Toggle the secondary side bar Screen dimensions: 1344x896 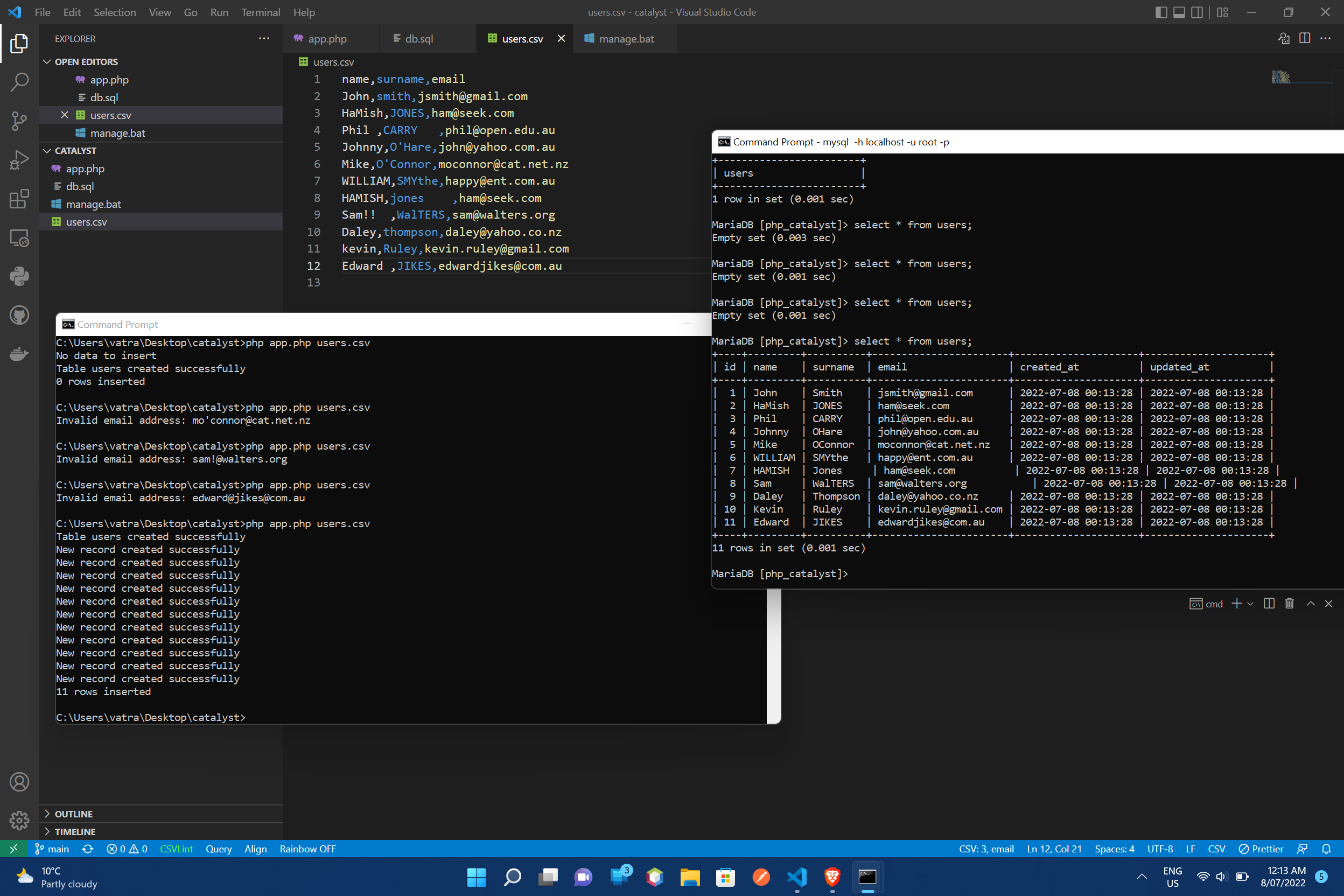pyautogui.click(x=1197, y=12)
